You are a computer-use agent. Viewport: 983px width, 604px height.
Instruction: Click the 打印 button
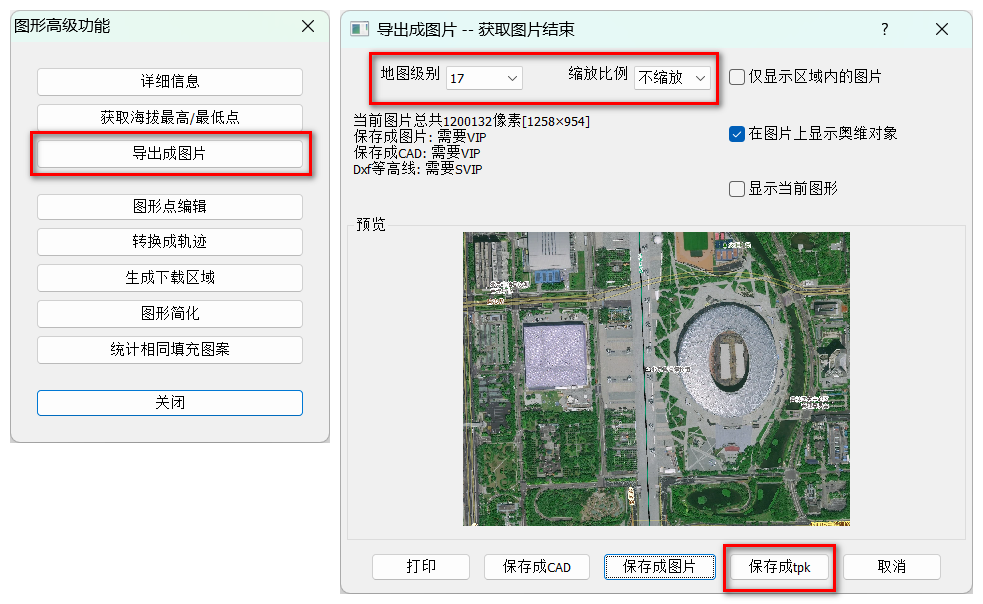[x=421, y=567]
